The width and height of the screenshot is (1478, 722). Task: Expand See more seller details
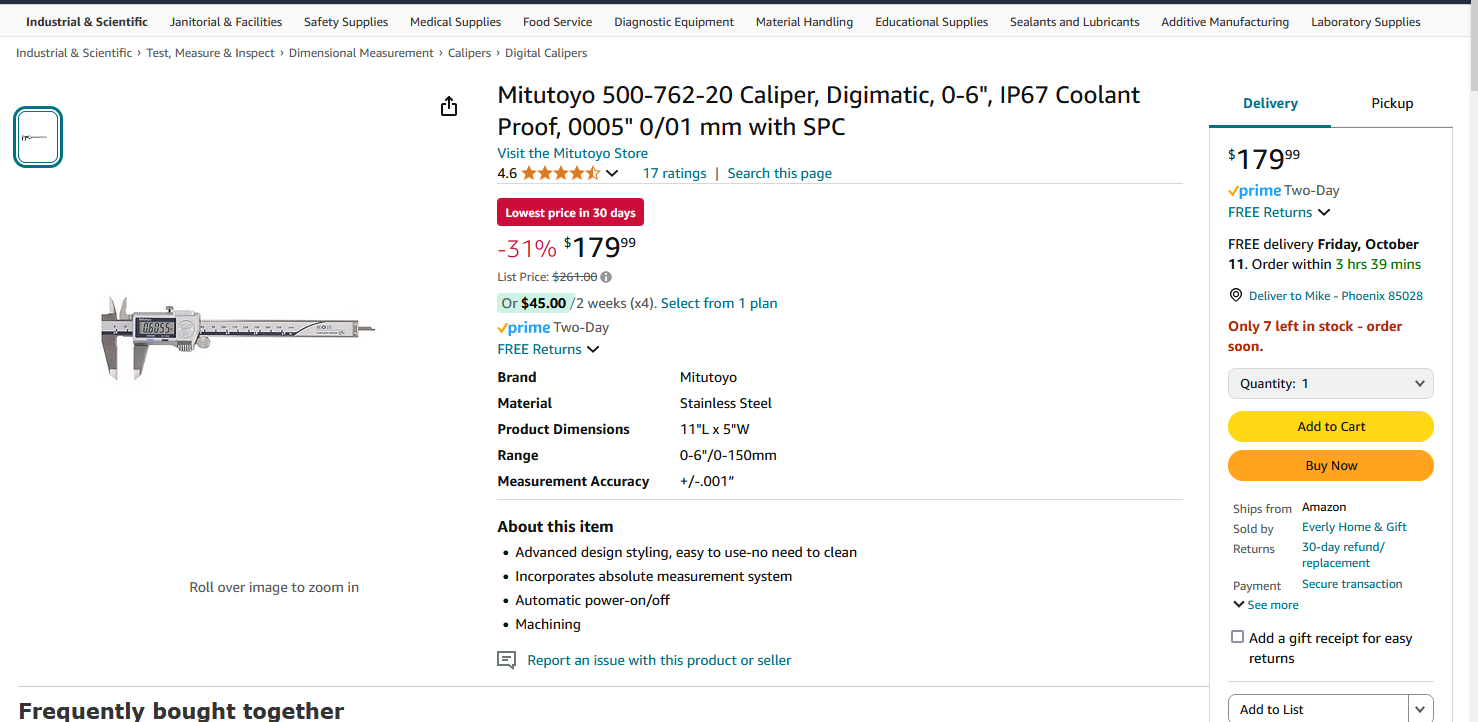click(1266, 605)
